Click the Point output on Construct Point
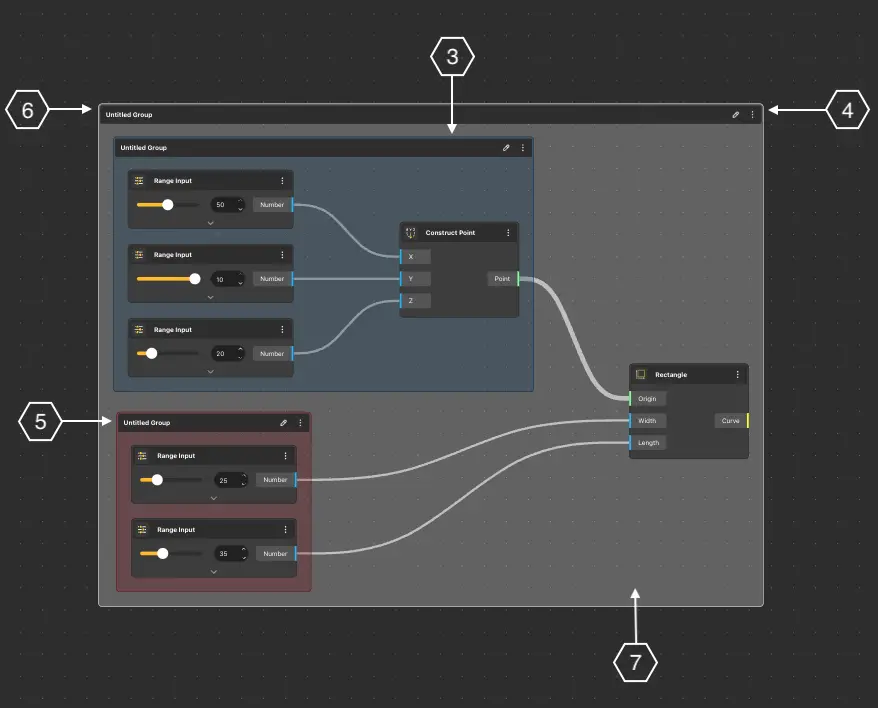878x708 pixels. click(502, 279)
